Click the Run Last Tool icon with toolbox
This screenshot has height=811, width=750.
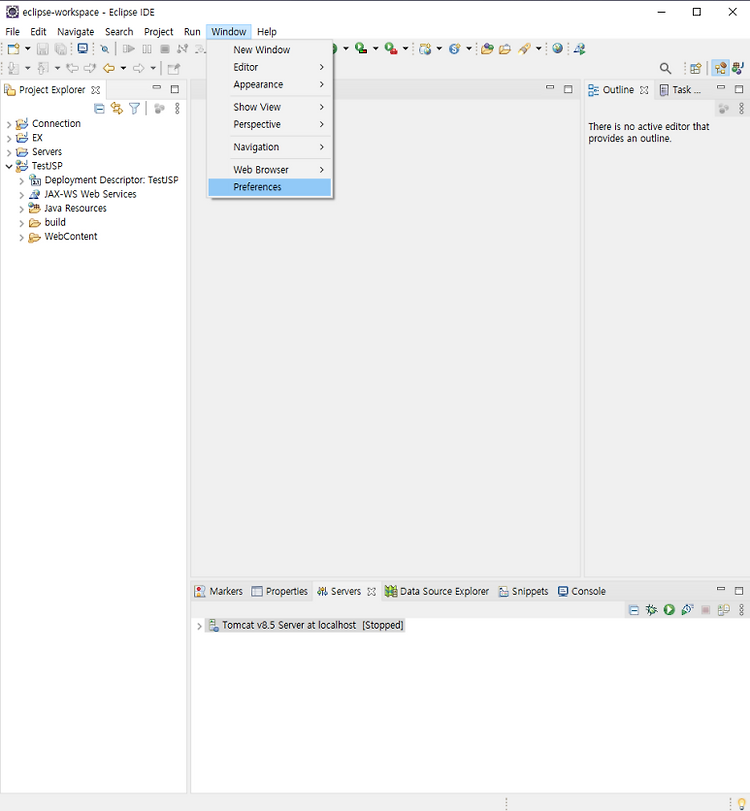(391, 49)
